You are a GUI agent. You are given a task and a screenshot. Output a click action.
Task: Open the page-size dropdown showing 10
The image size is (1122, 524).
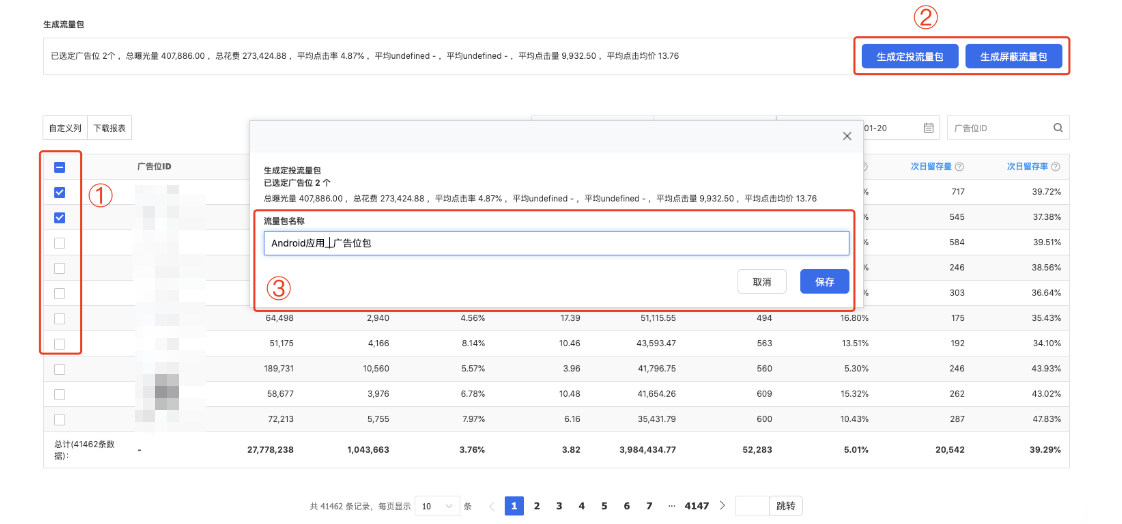coord(437,505)
